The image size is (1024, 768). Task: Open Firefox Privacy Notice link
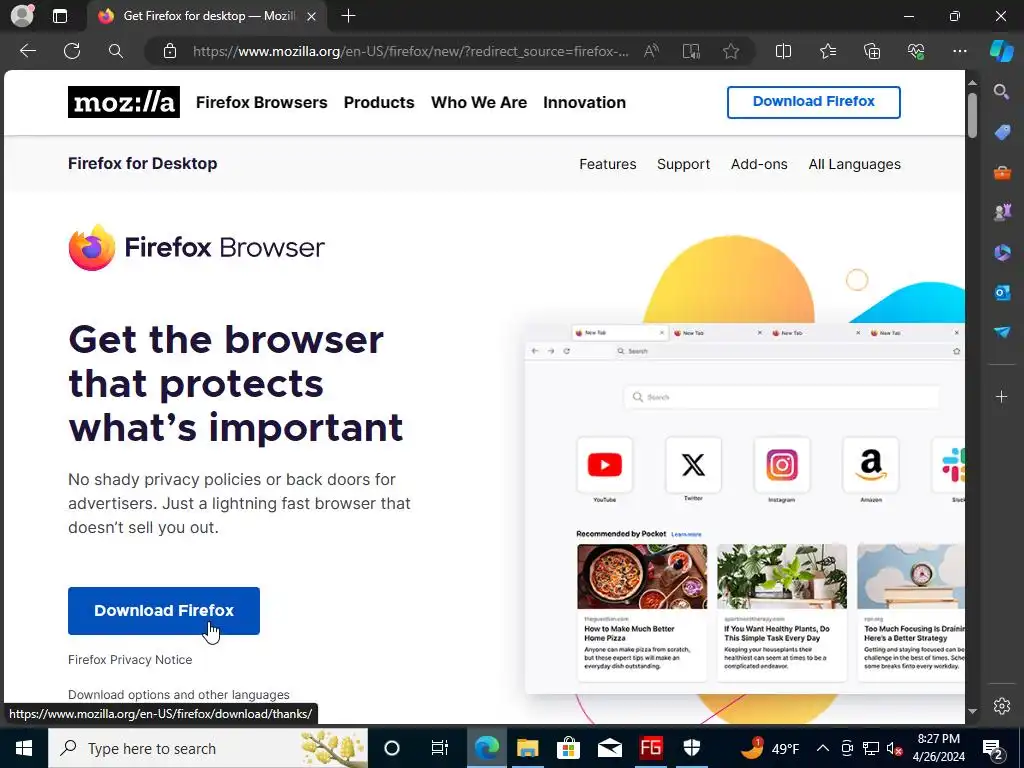130,660
